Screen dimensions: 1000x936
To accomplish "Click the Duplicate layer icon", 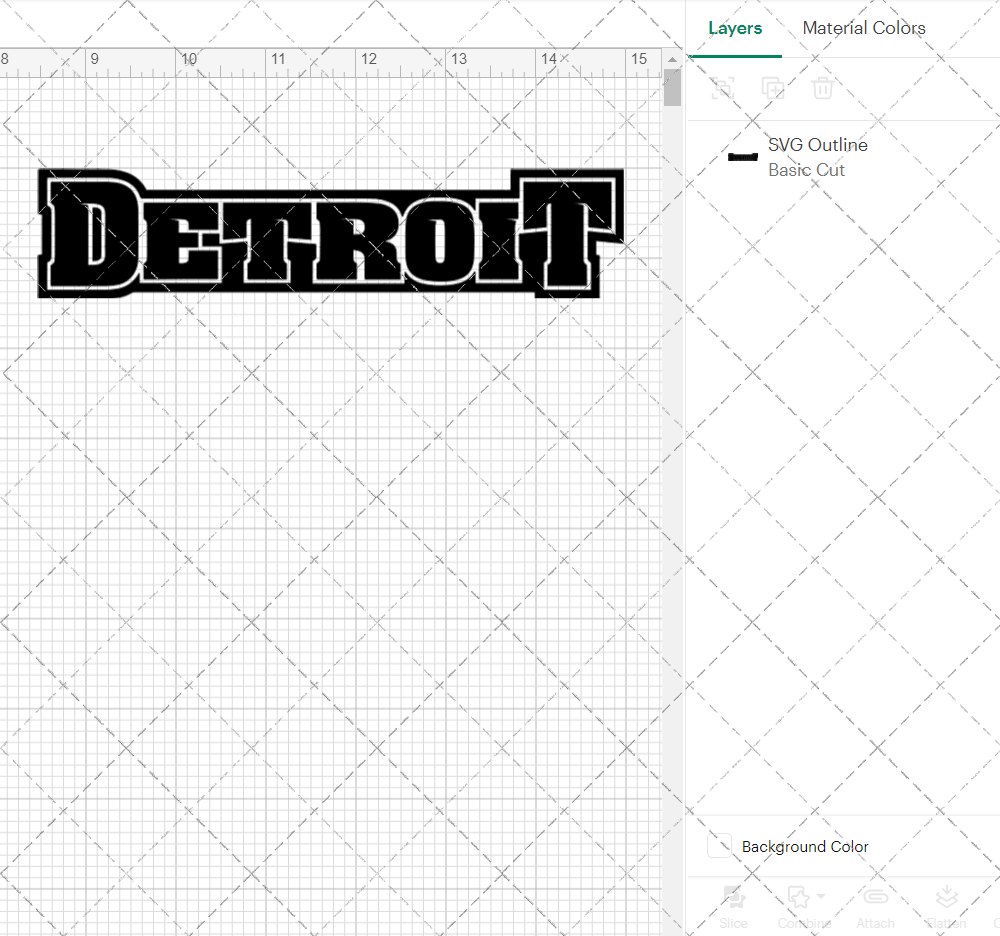I will click(773, 88).
